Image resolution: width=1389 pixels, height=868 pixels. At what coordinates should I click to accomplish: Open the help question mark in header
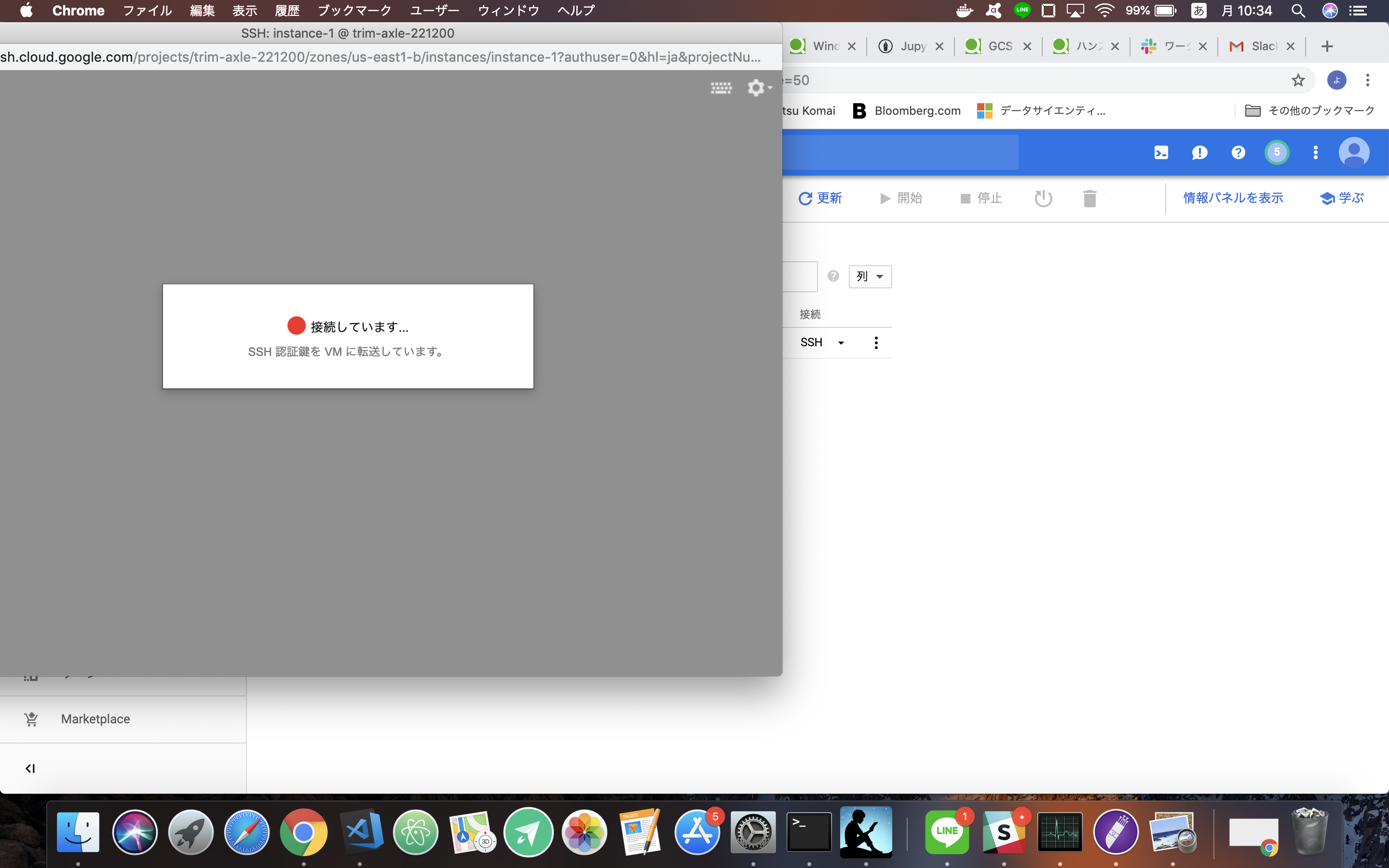pyautogui.click(x=1239, y=152)
